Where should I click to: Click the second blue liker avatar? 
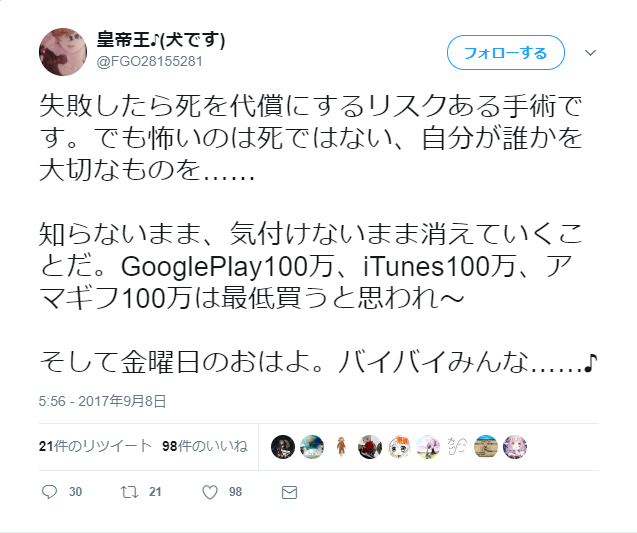pos(312,447)
